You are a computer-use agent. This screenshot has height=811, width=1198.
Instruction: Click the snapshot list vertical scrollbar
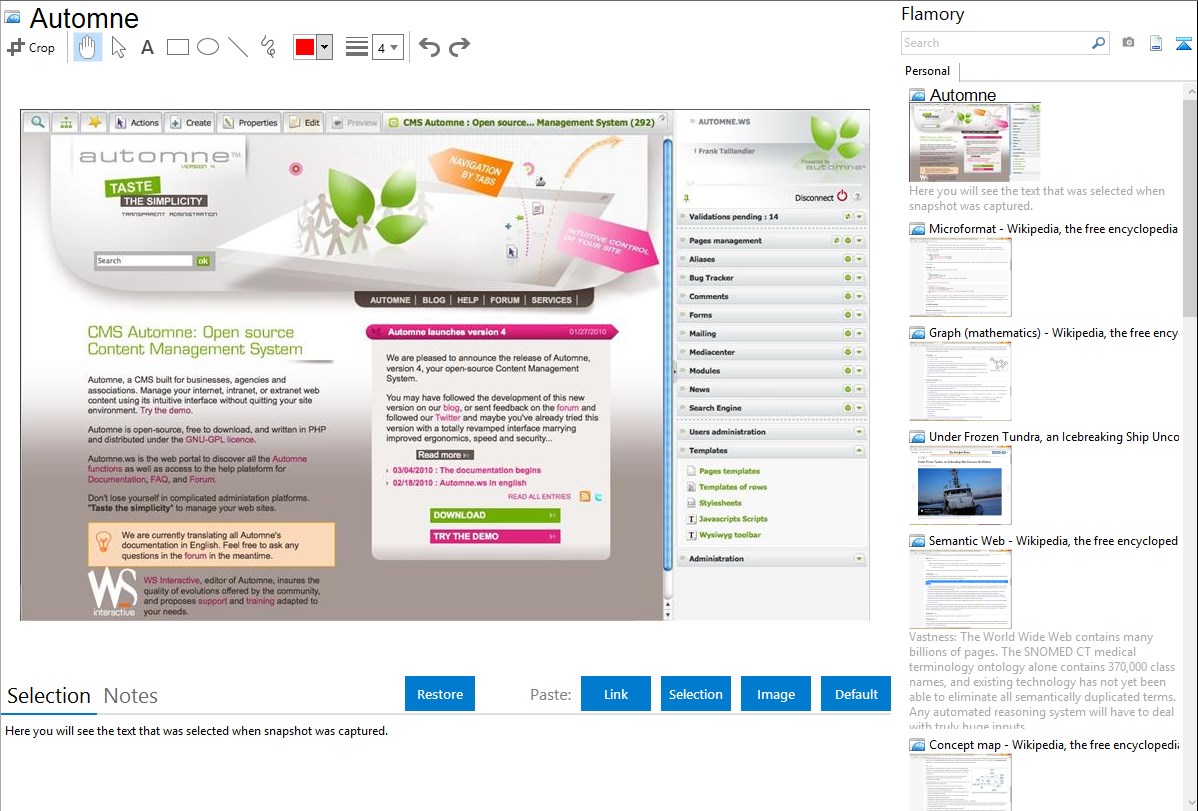coord(1190,206)
